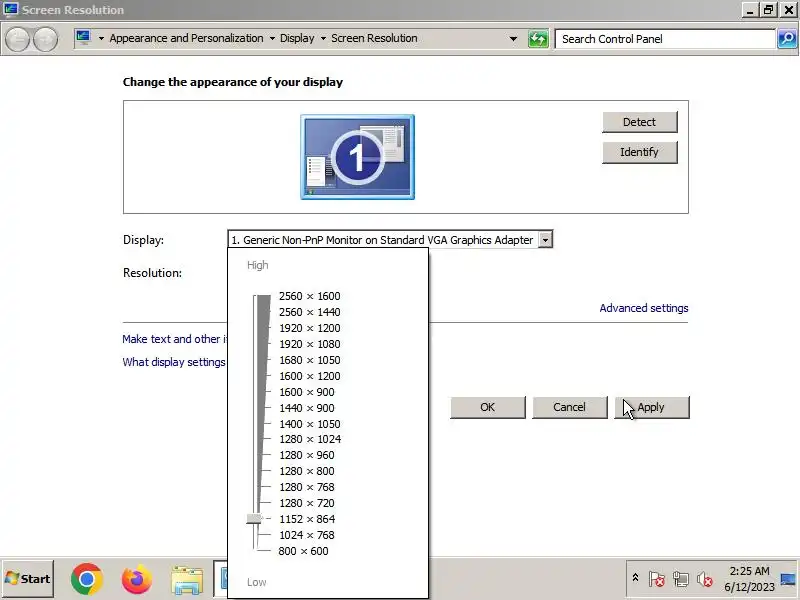The width and height of the screenshot is (800, 600).
Task: Click the Cancel button
Action: click(x=569, y=407)
